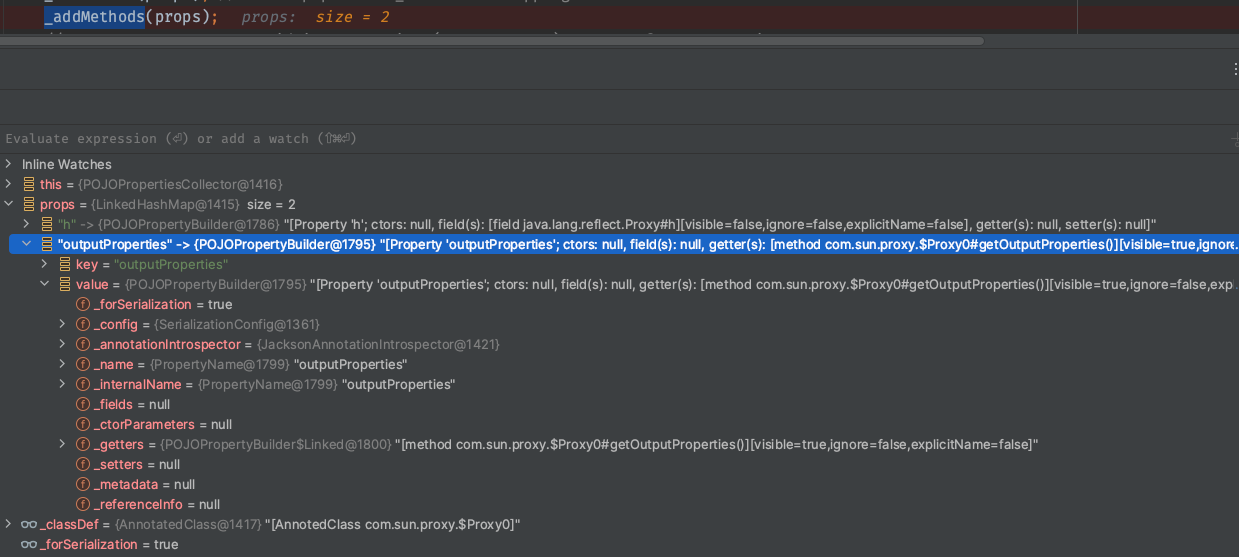Click _addMethods in the code editor
This screenshot has height=557, width=1239.
click(x=95, y=17)
